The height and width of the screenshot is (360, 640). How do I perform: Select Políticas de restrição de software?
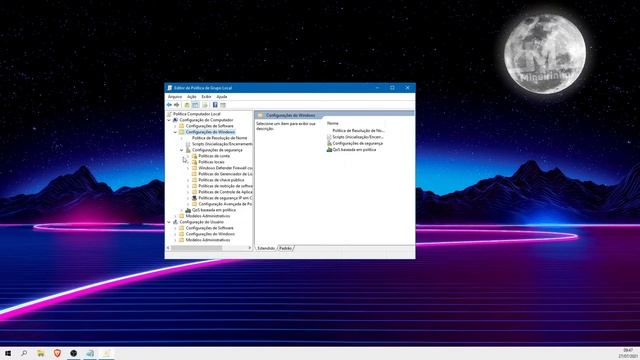click(x=225, y=186)
